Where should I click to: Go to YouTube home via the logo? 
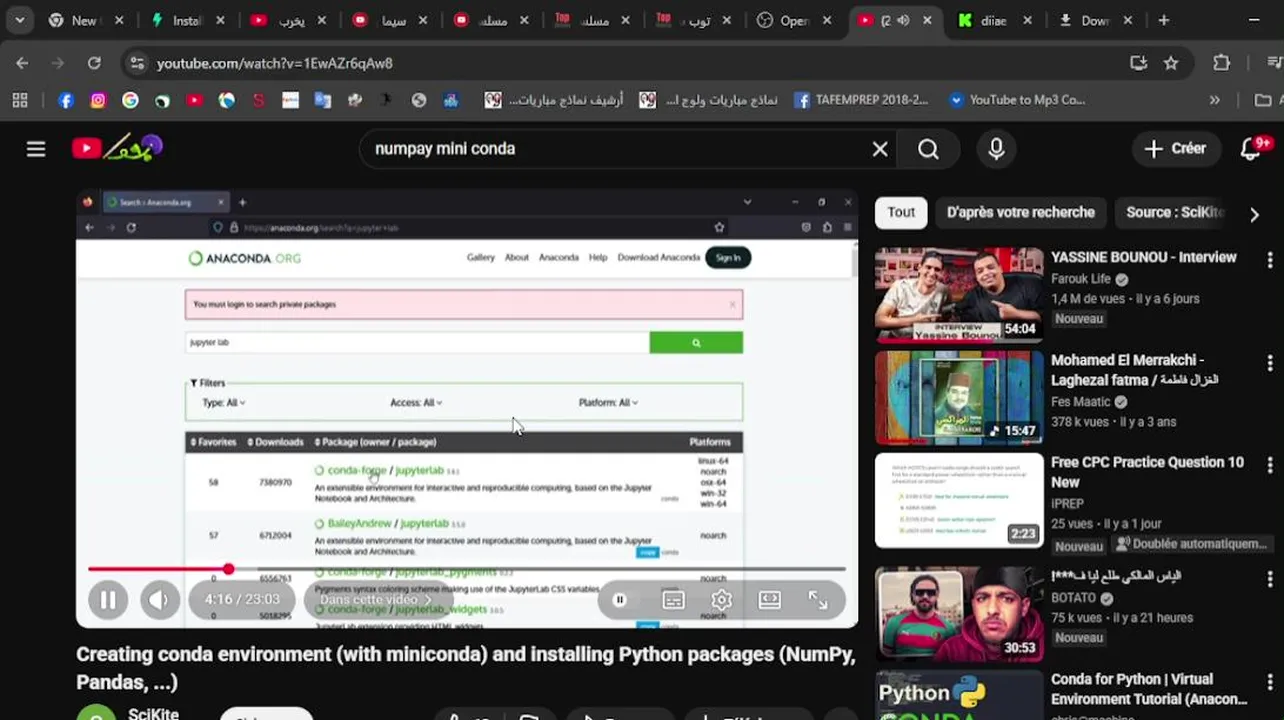tap(116, 148)
